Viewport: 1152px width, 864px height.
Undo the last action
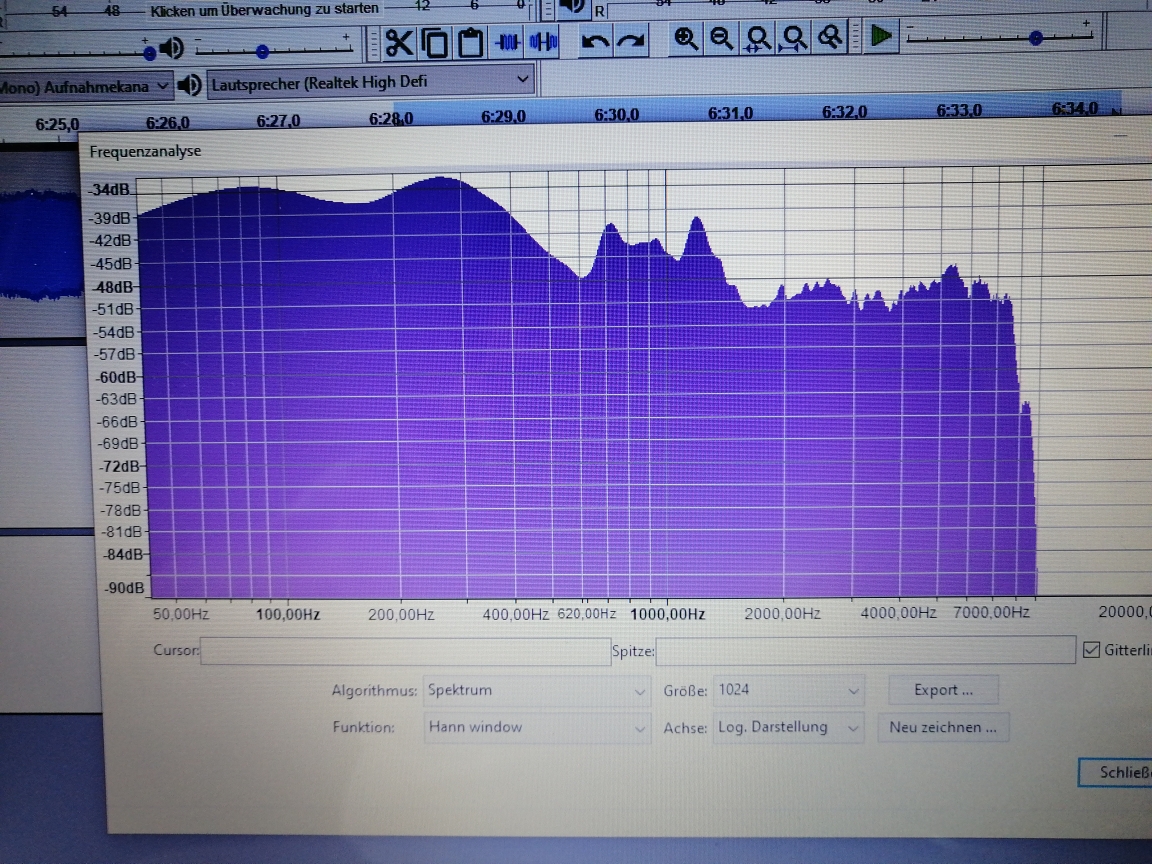tap(594, 41)
